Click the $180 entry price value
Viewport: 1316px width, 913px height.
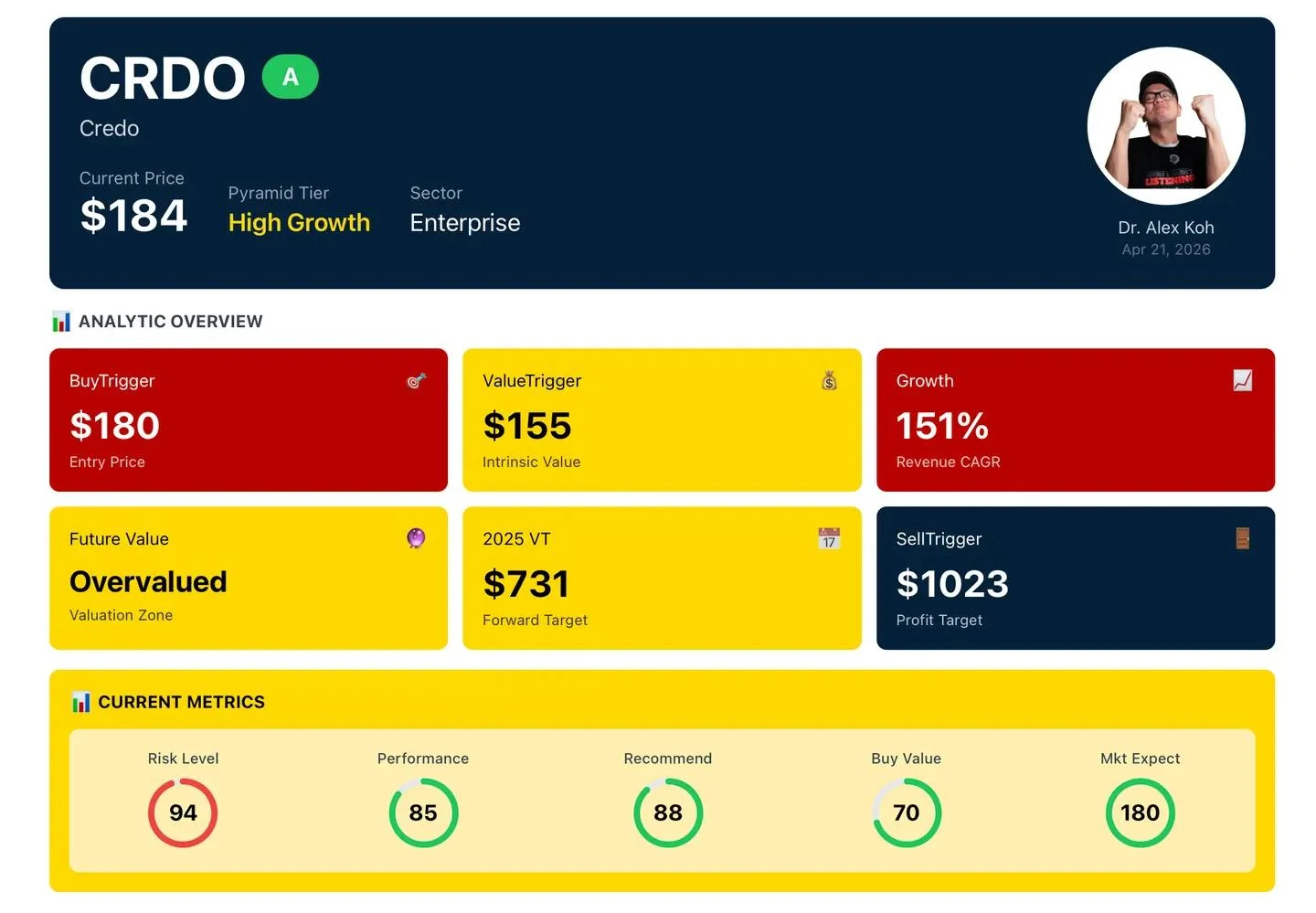point(115,426)
